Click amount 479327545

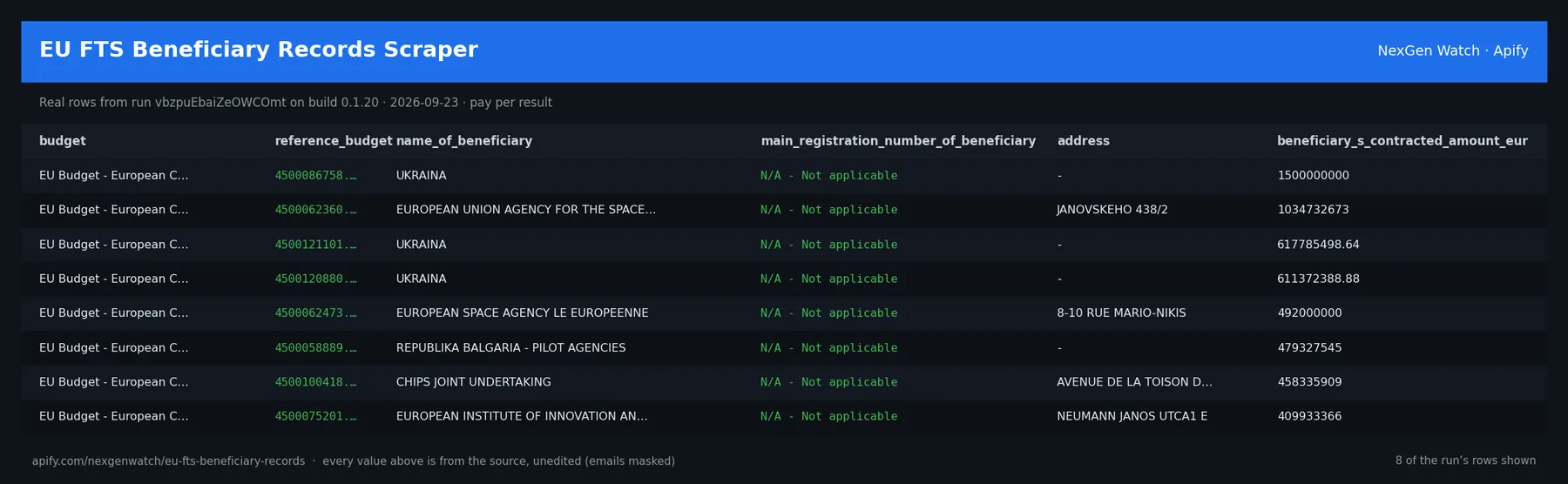[1309, 347]
